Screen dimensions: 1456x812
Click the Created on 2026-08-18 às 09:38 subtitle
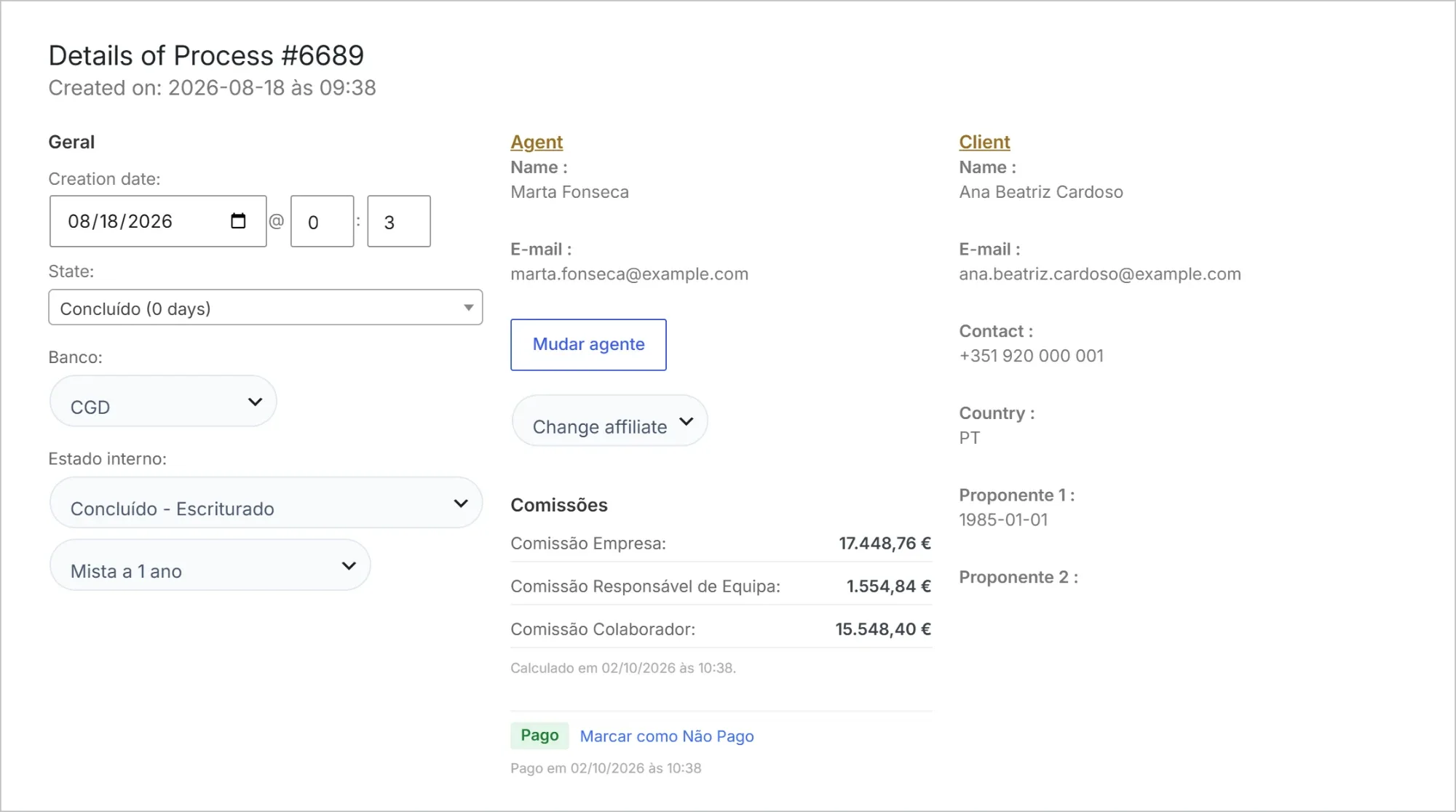212,88
